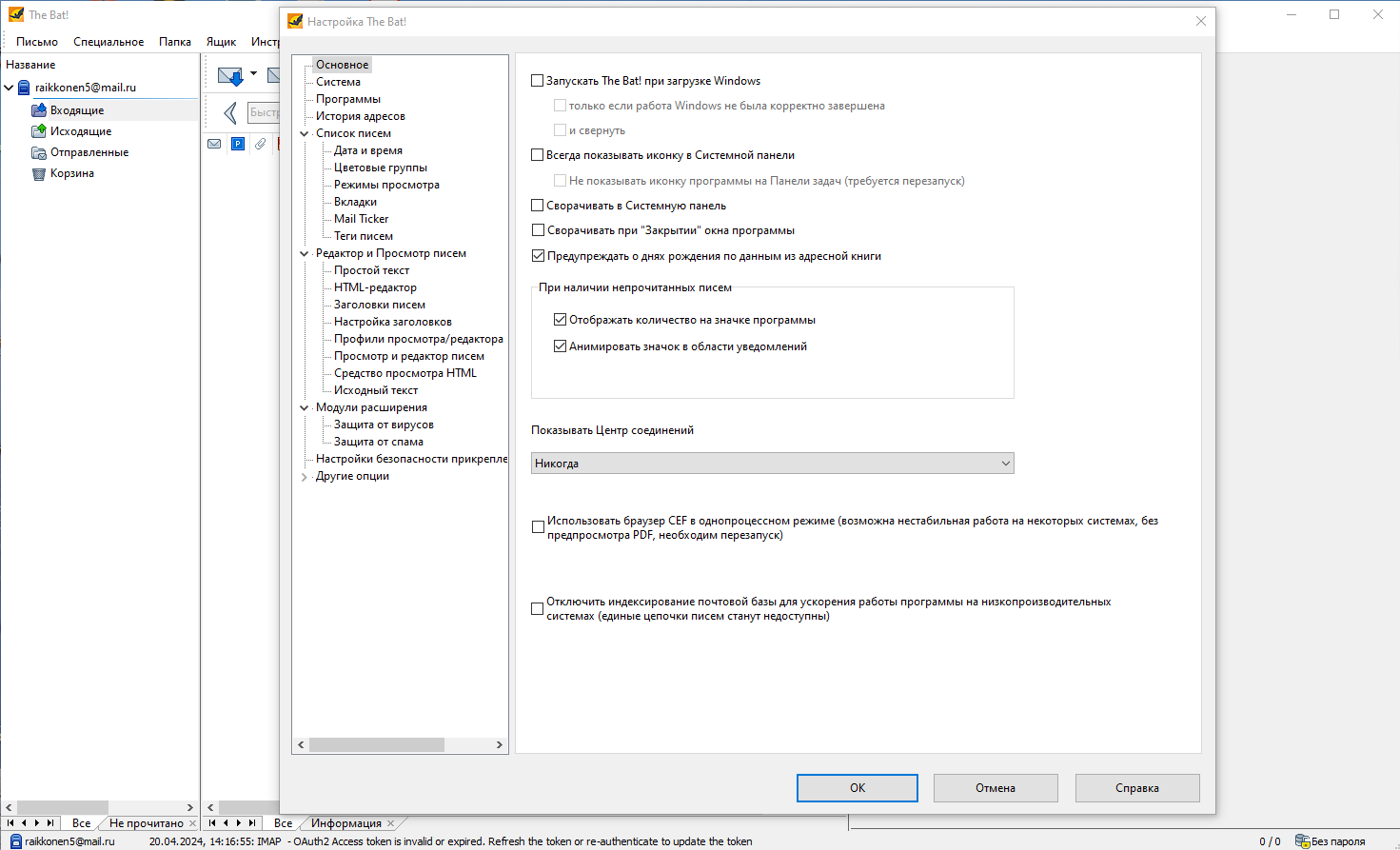
Task: Click the Outbox folder icon next to Исходящие
Action: tap(39, 131)
